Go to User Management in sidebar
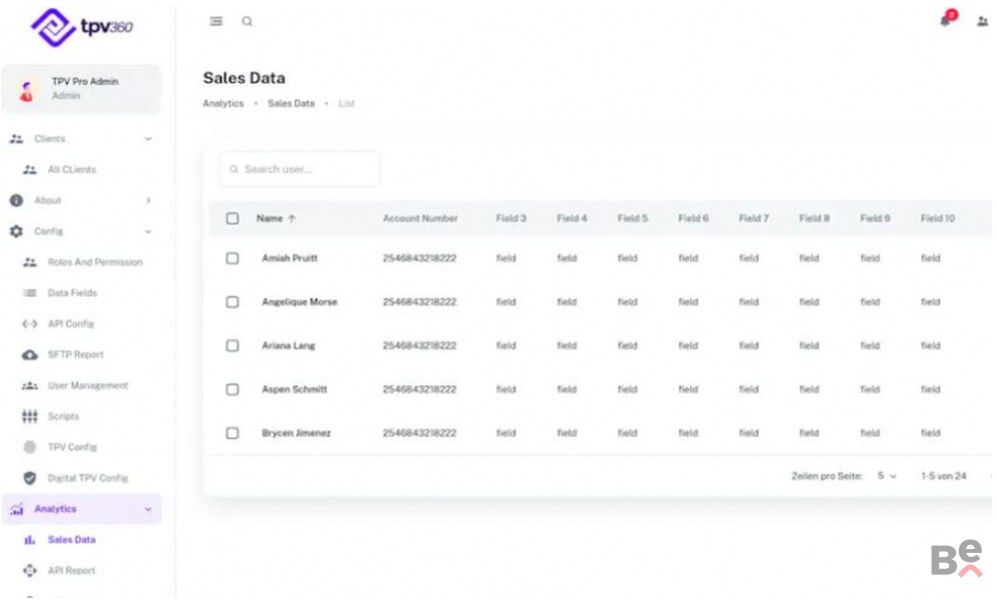997x600 pixels. (88, 385)
